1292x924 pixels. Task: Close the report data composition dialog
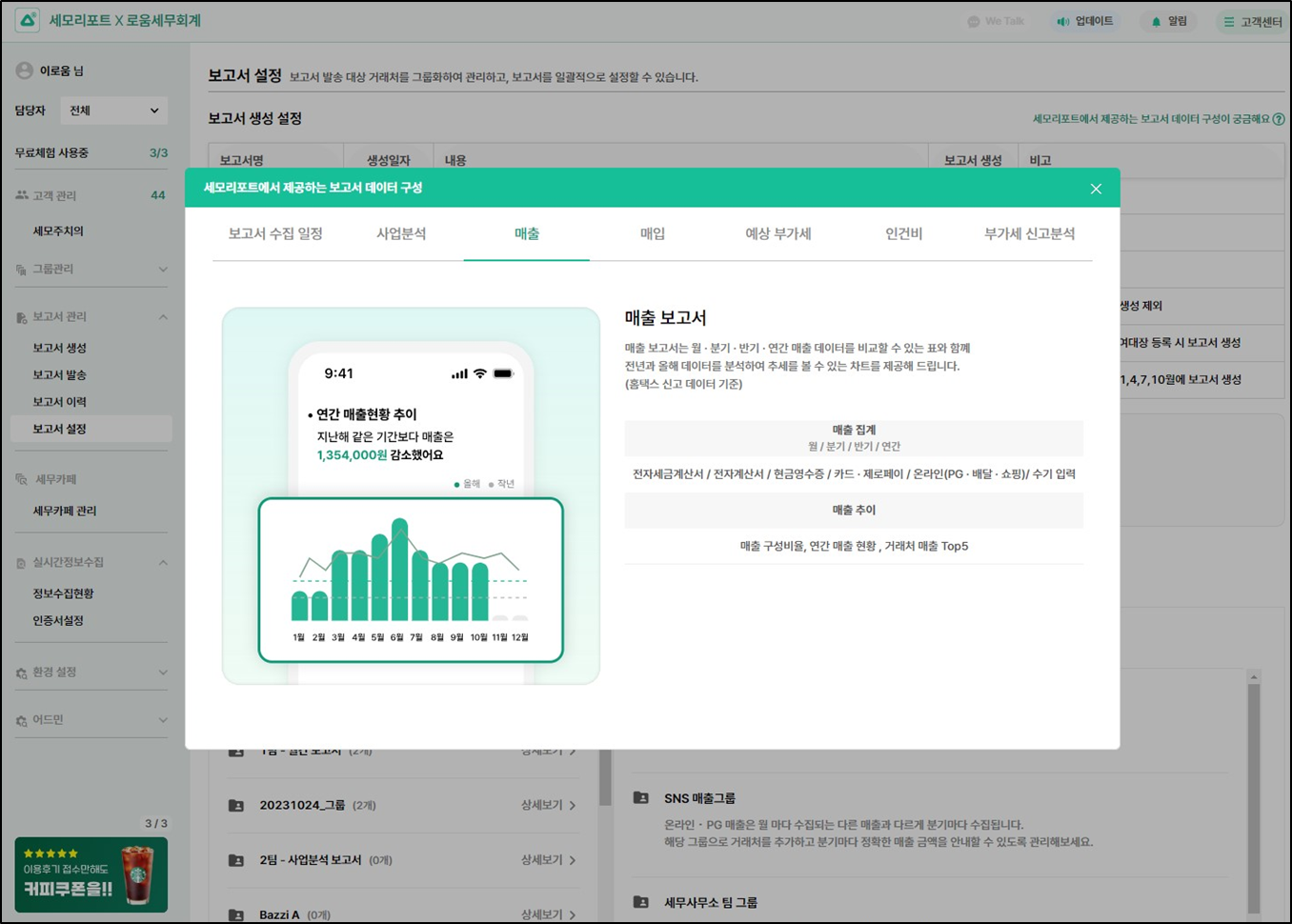click(x=1095, y=189)
